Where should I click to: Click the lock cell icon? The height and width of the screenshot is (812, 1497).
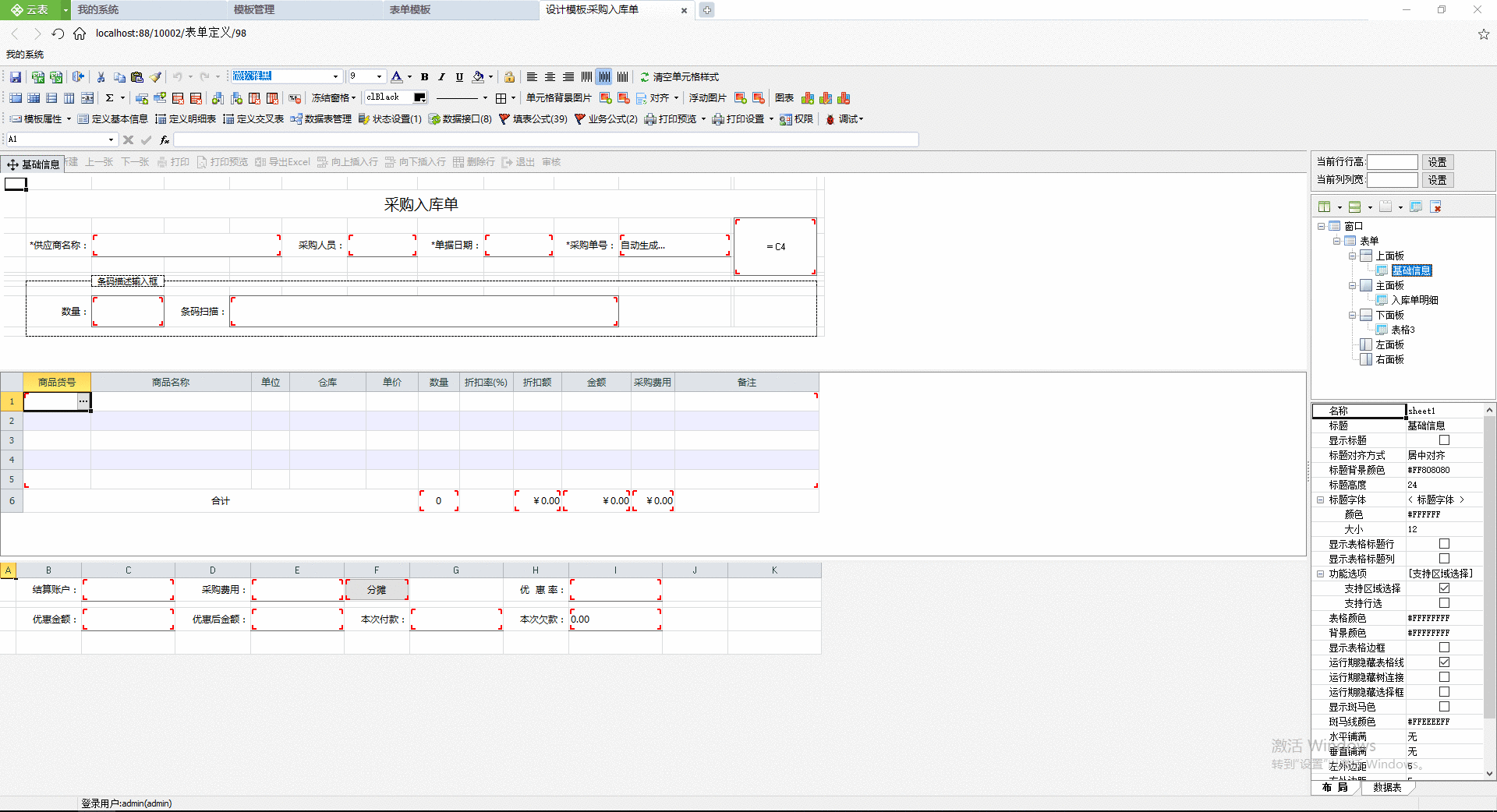click(509, 77)
